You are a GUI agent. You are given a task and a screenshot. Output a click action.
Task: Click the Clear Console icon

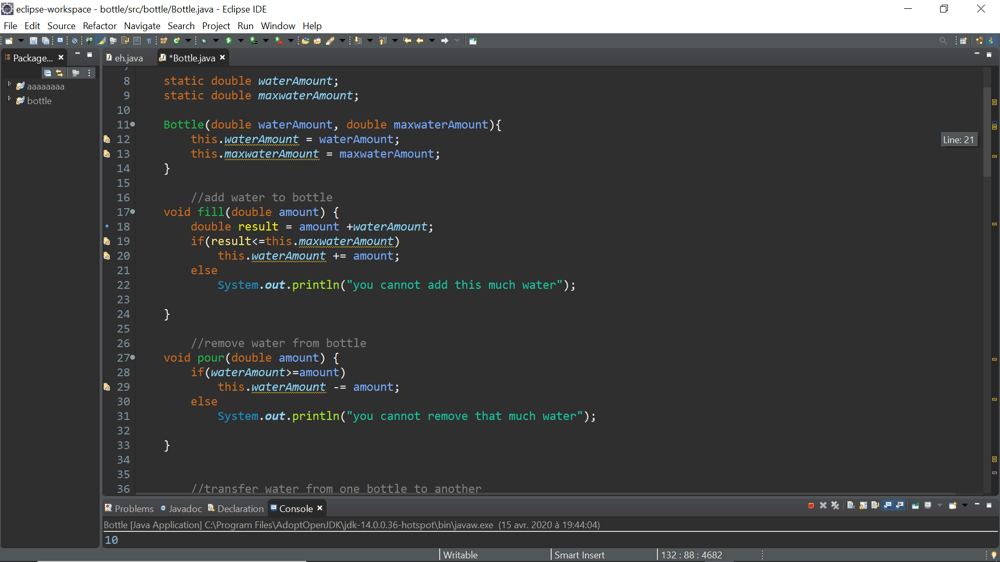pos(851,505)
